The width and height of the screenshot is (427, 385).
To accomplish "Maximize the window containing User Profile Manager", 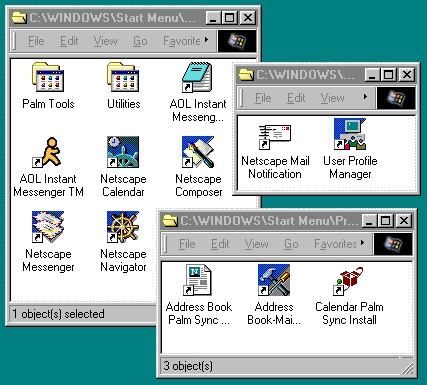I will point(389,74).
